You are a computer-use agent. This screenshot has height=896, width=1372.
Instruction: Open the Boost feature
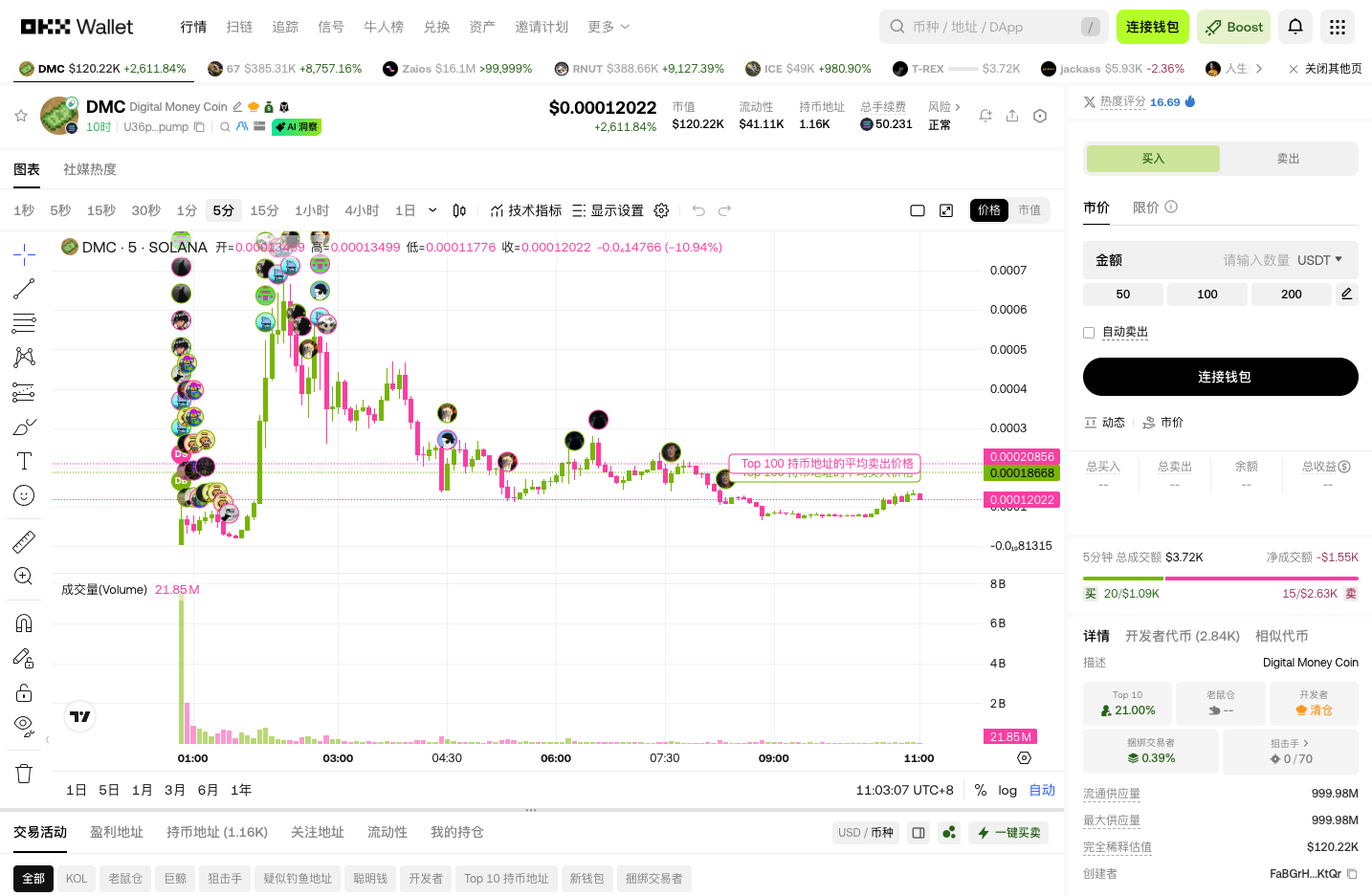coord(1233,27)
